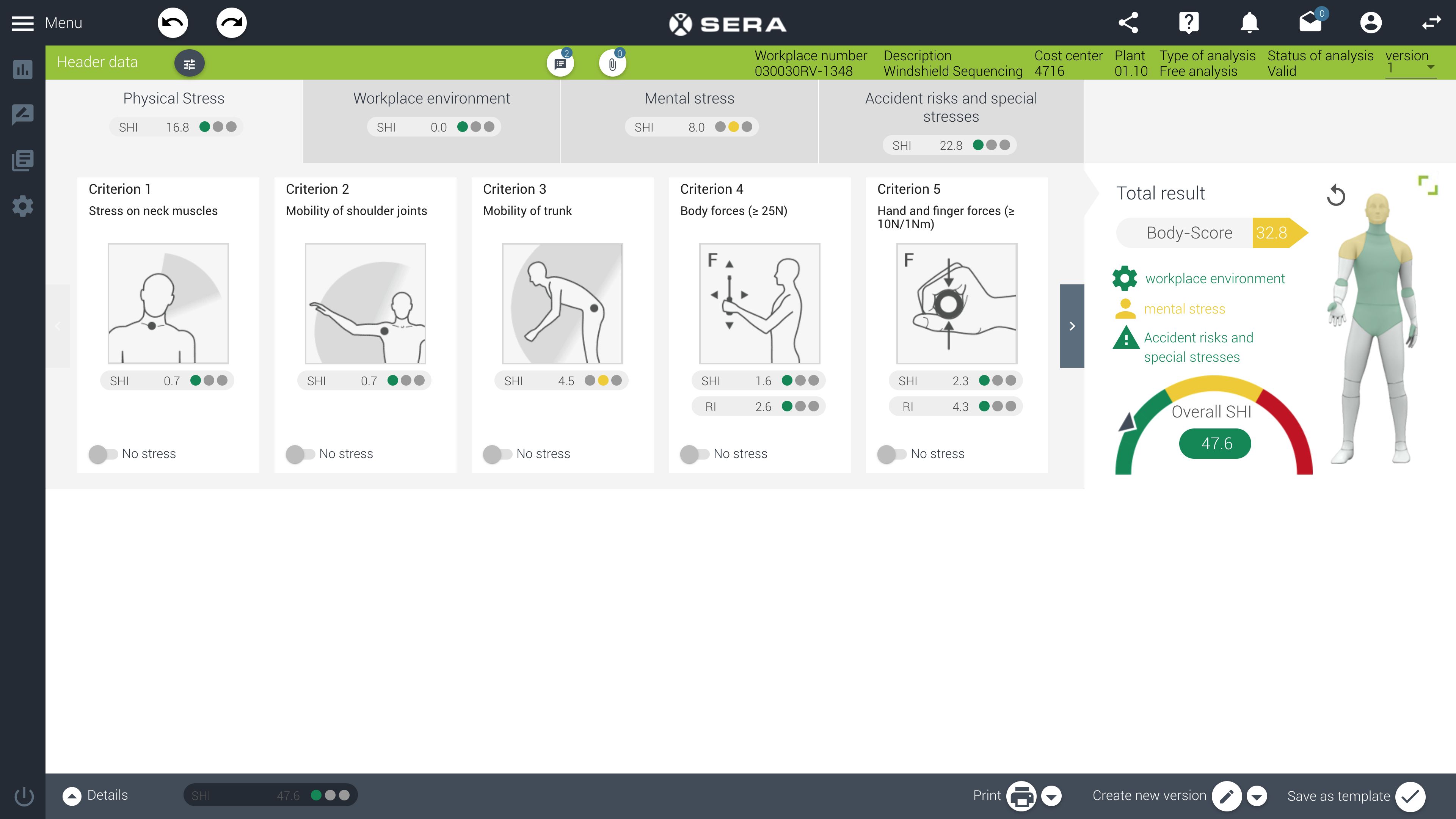Click the Save as template checkmark icon
1456x819 pixels.
1410,796
